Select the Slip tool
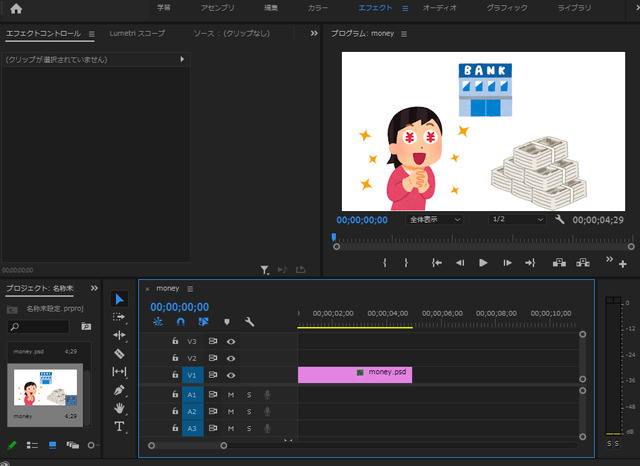This screenshot has width=640, height=466. point(119,372)
